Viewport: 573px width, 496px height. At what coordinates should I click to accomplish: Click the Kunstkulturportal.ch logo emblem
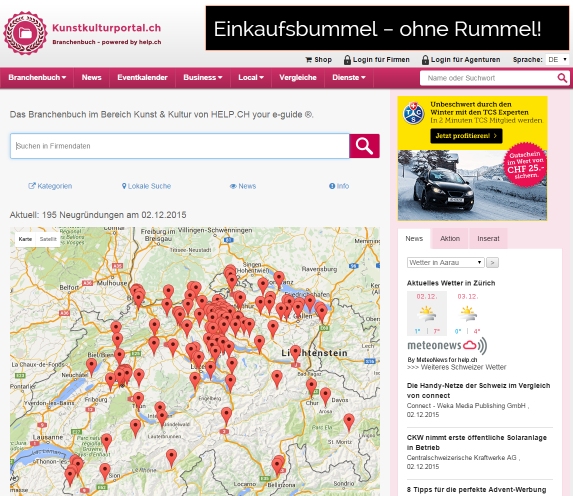25,33
